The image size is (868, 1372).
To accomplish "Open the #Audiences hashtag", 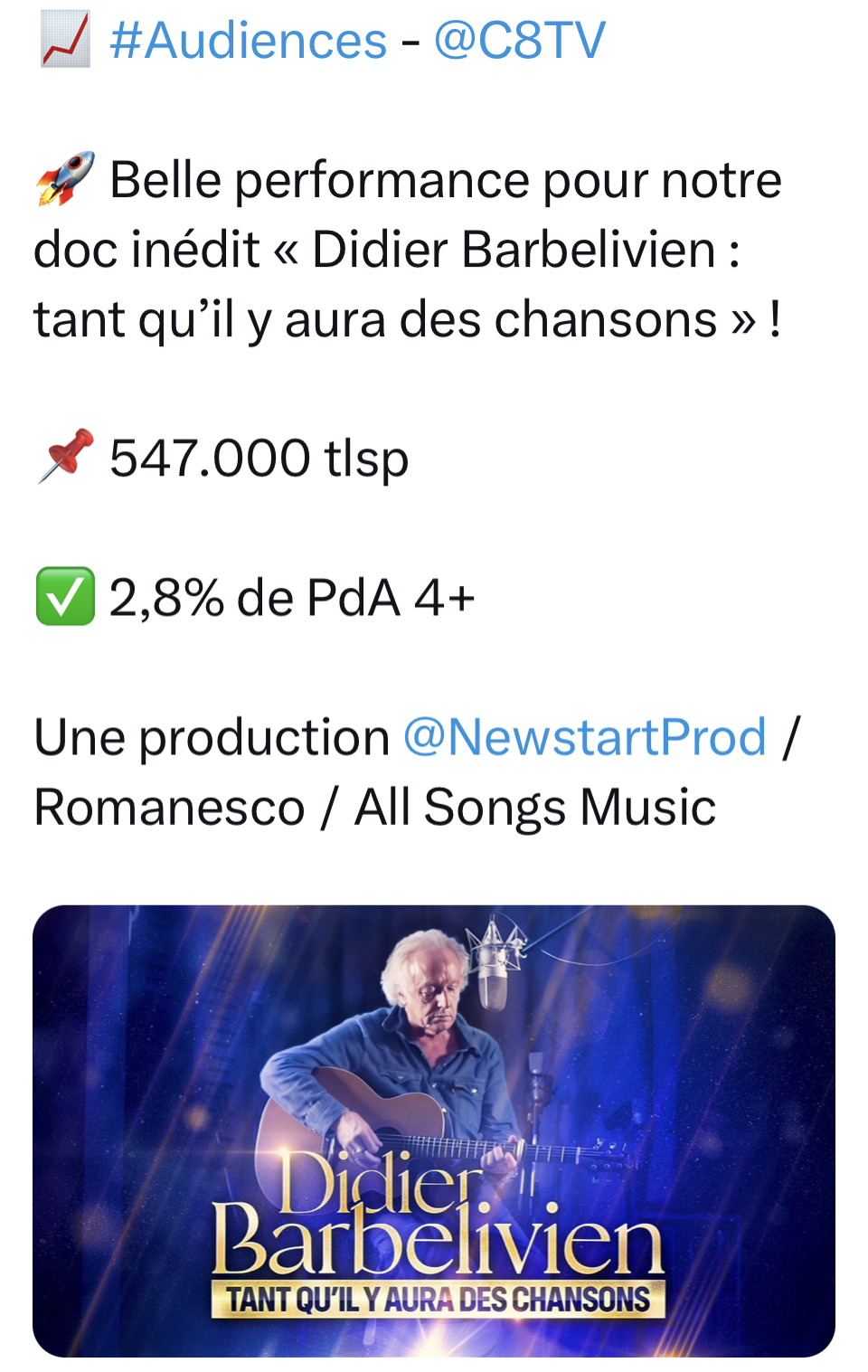I will tap(248, 41).
